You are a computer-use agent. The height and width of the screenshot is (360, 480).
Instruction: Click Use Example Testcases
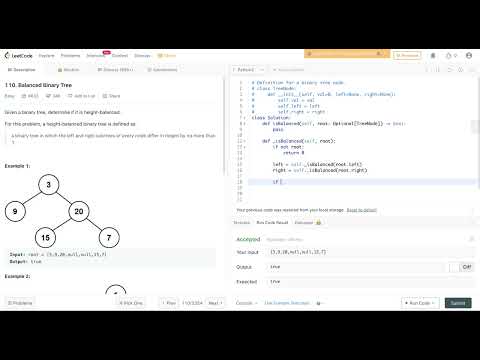click(x=287, y=303)
